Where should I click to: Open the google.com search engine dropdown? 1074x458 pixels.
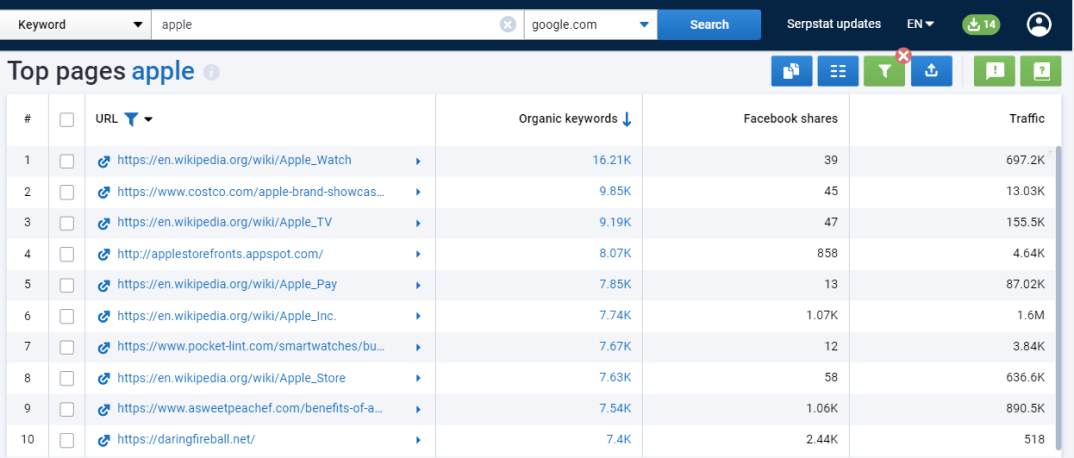pyautogui.click(x=590, y=25)
